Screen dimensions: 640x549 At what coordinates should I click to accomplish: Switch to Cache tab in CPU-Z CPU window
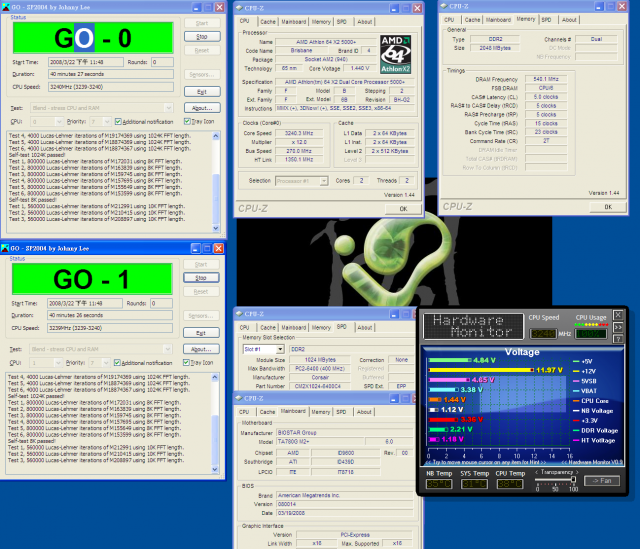click(x=268, y=22)
